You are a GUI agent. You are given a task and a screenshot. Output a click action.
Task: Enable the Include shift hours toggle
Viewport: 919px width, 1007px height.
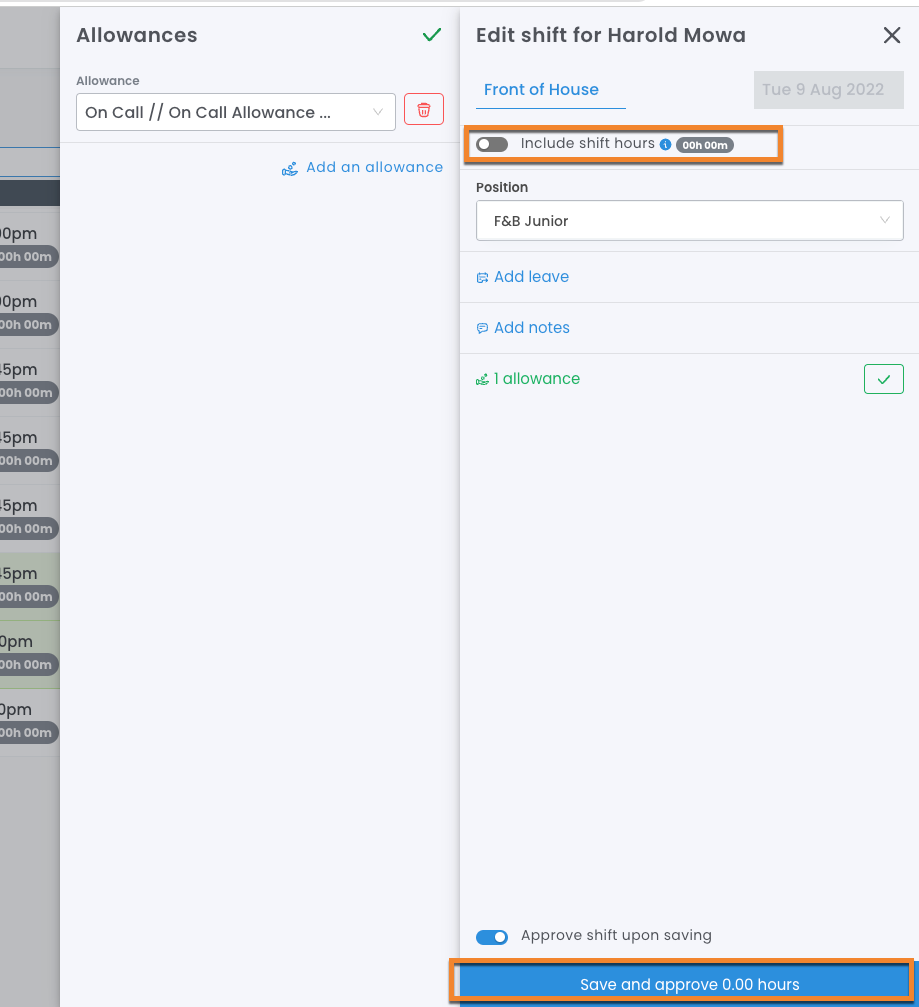coord(492,144)
